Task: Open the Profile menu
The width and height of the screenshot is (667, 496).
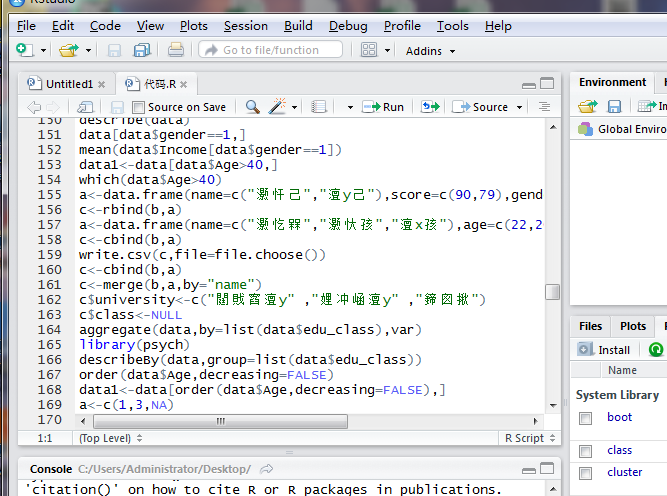Action: pyautogui.click(x=402, y=26)
